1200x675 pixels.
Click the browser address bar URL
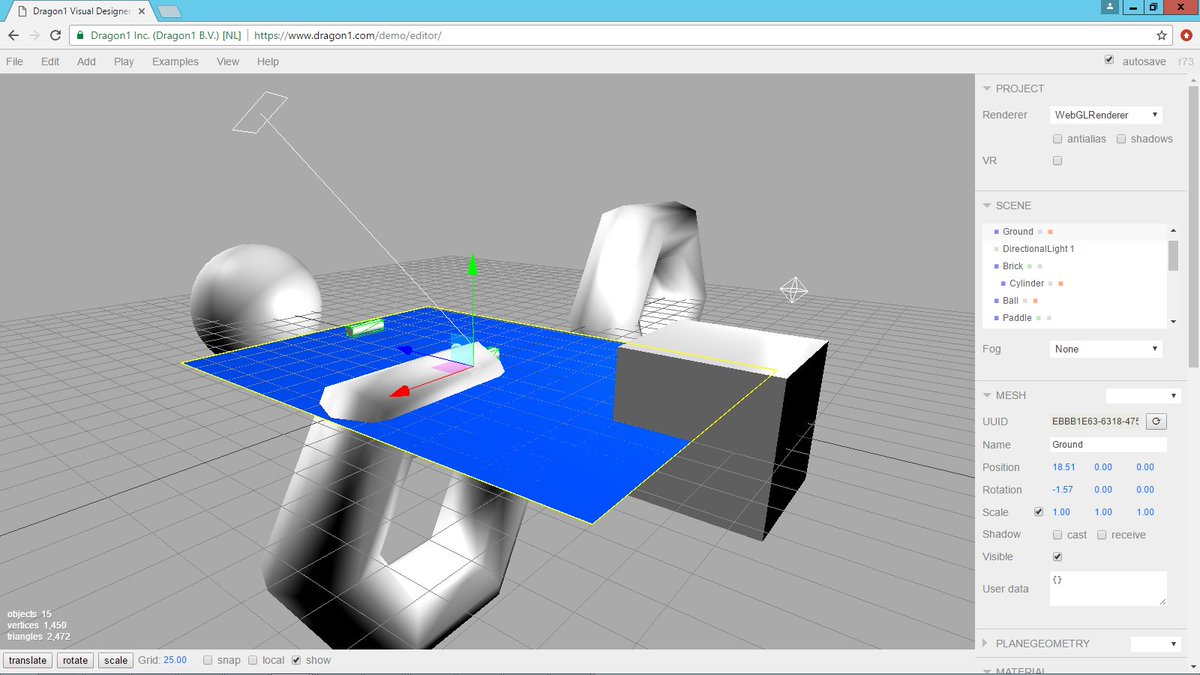(348, 35)
